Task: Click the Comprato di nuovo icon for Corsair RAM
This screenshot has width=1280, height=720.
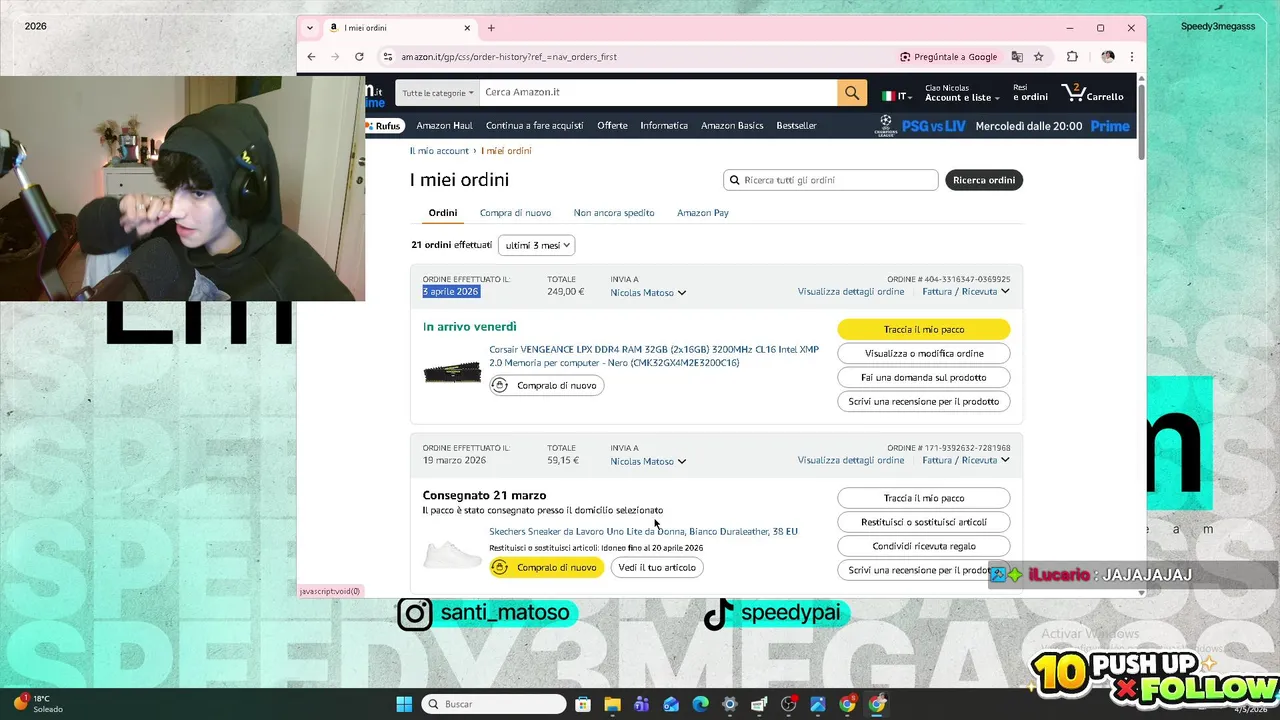Action: pos(500,385)
